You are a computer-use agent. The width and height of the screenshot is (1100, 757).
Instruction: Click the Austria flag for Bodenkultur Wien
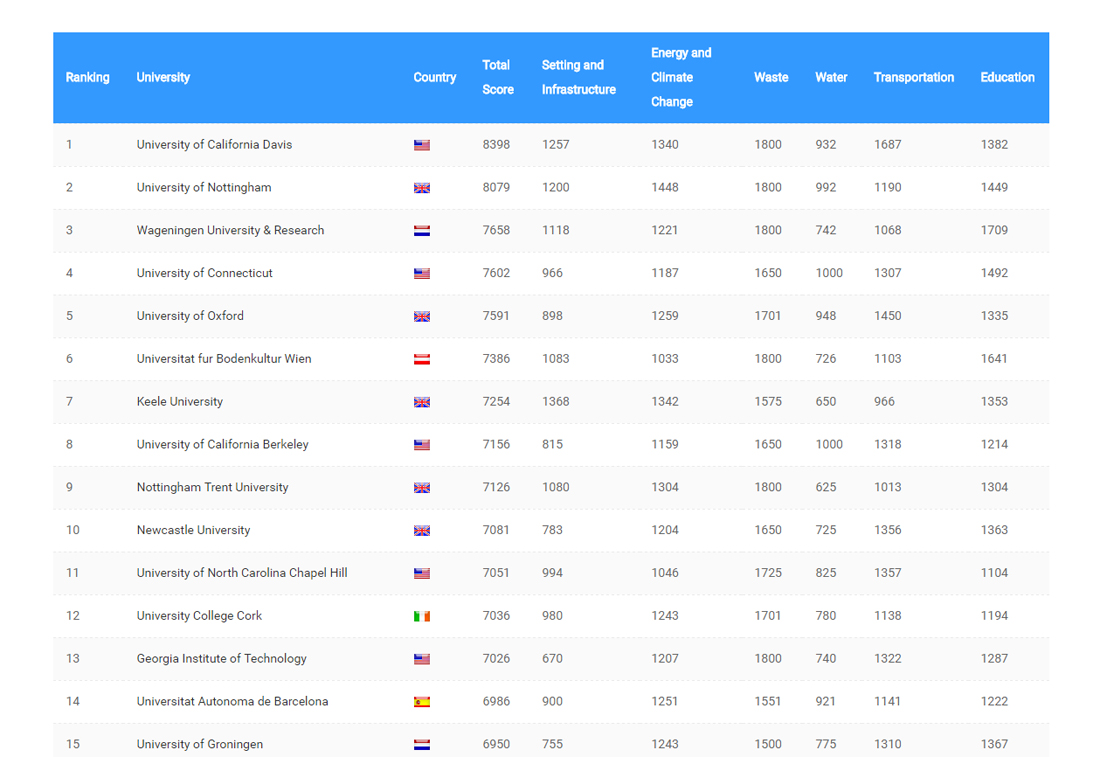422,359
